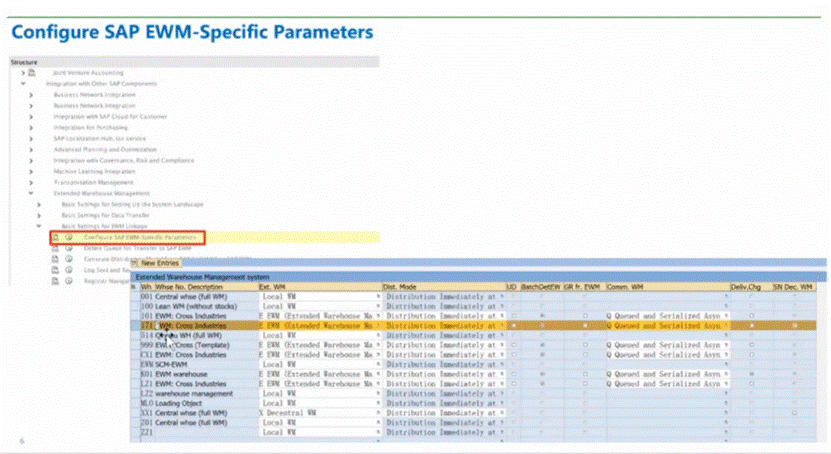The image size is (831, 454).
Task: Open Ext. WM dropdown for 100 Lean WM
Action: click(x=378, y=306)
